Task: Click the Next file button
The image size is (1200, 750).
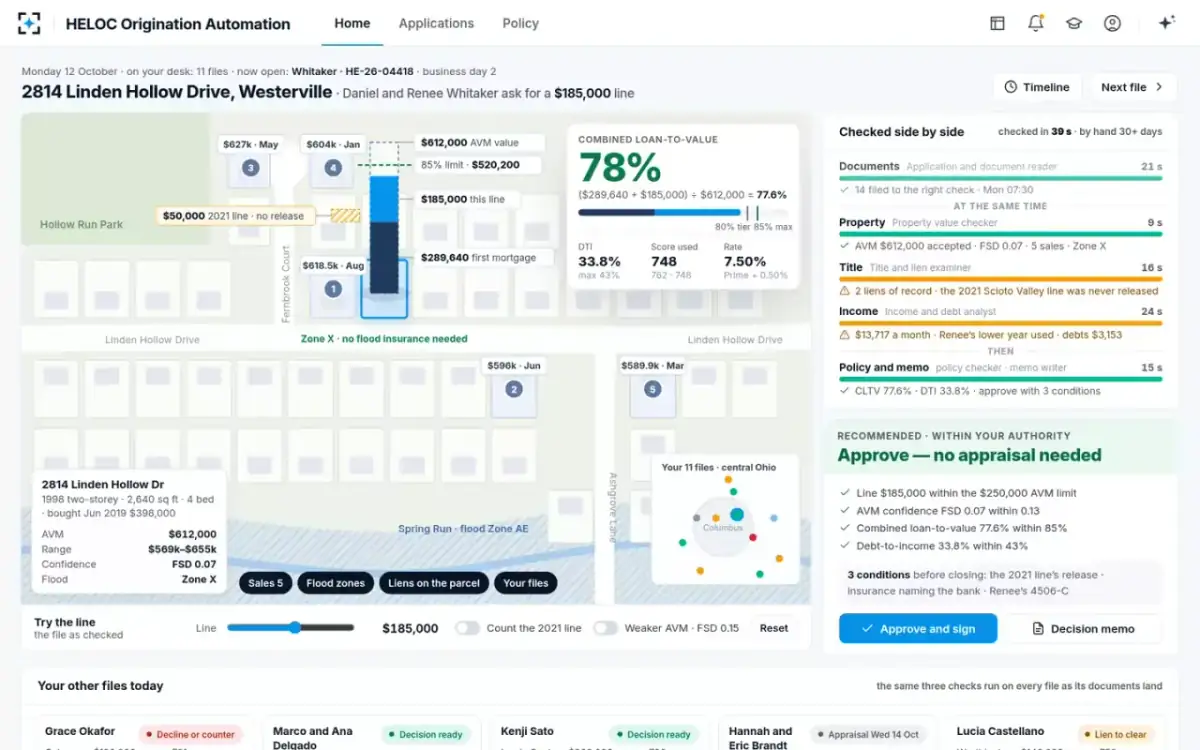Action: pos(1133,87)
